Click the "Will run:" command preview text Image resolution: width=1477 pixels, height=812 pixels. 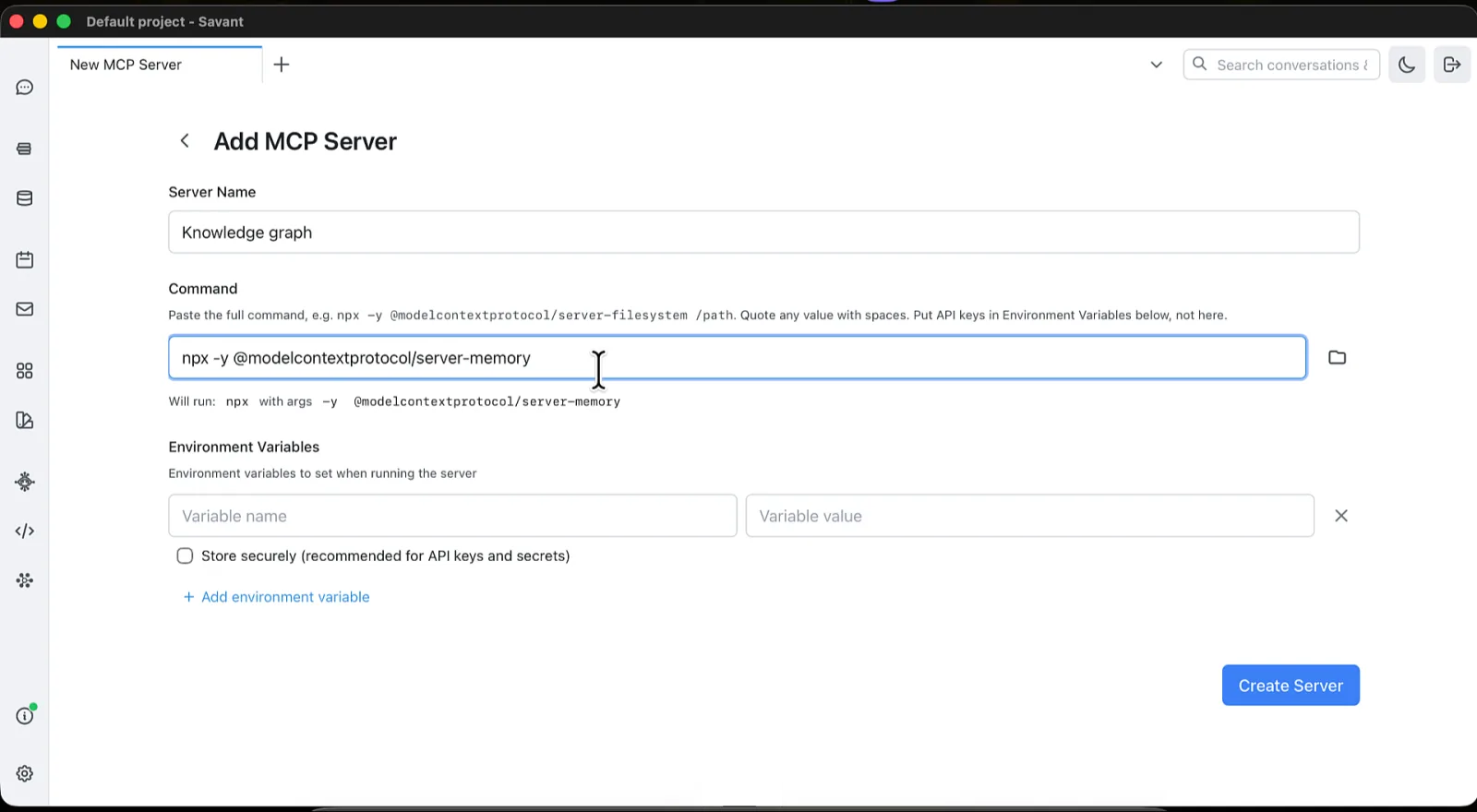394,402
